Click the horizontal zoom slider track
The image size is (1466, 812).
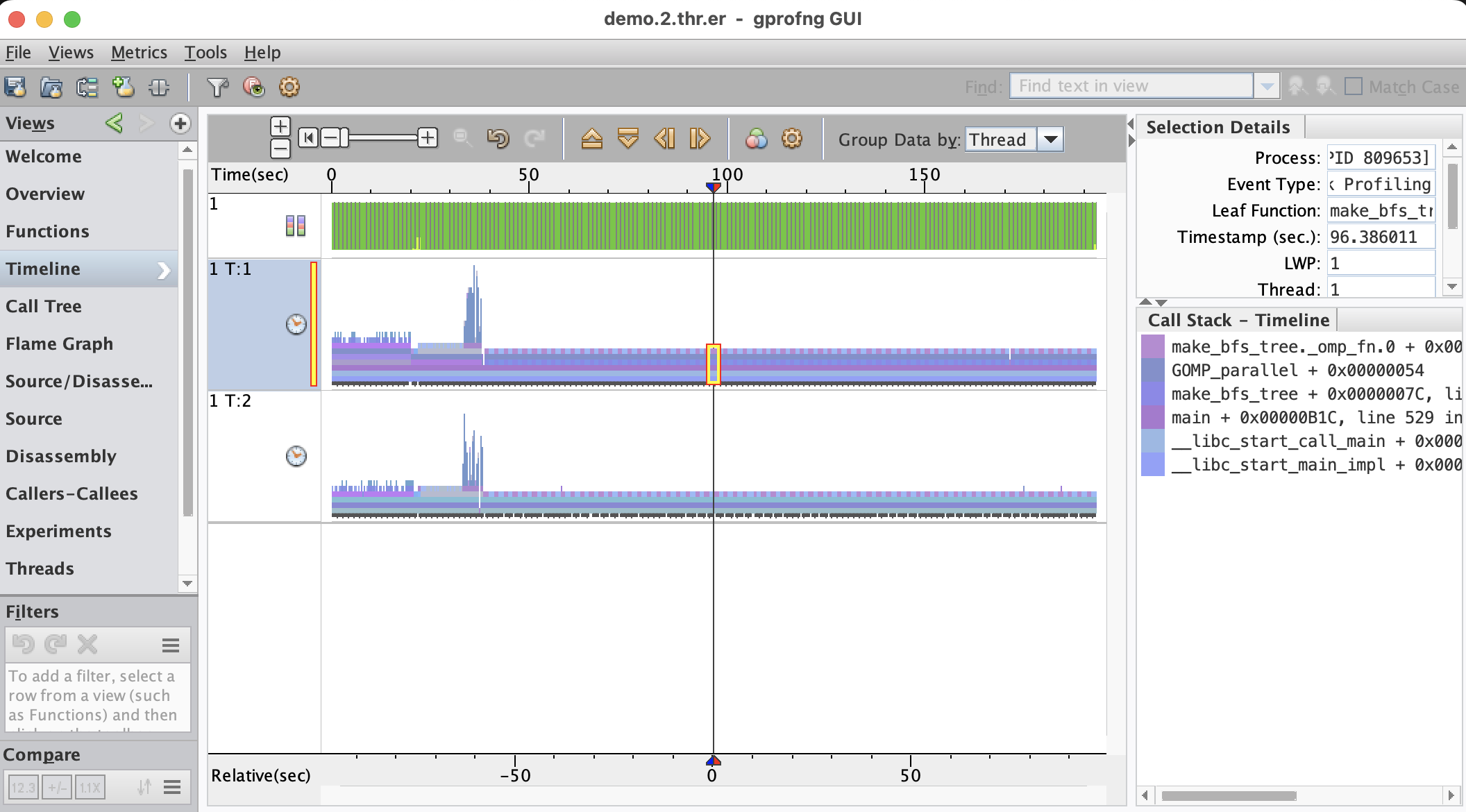[385, 138]
